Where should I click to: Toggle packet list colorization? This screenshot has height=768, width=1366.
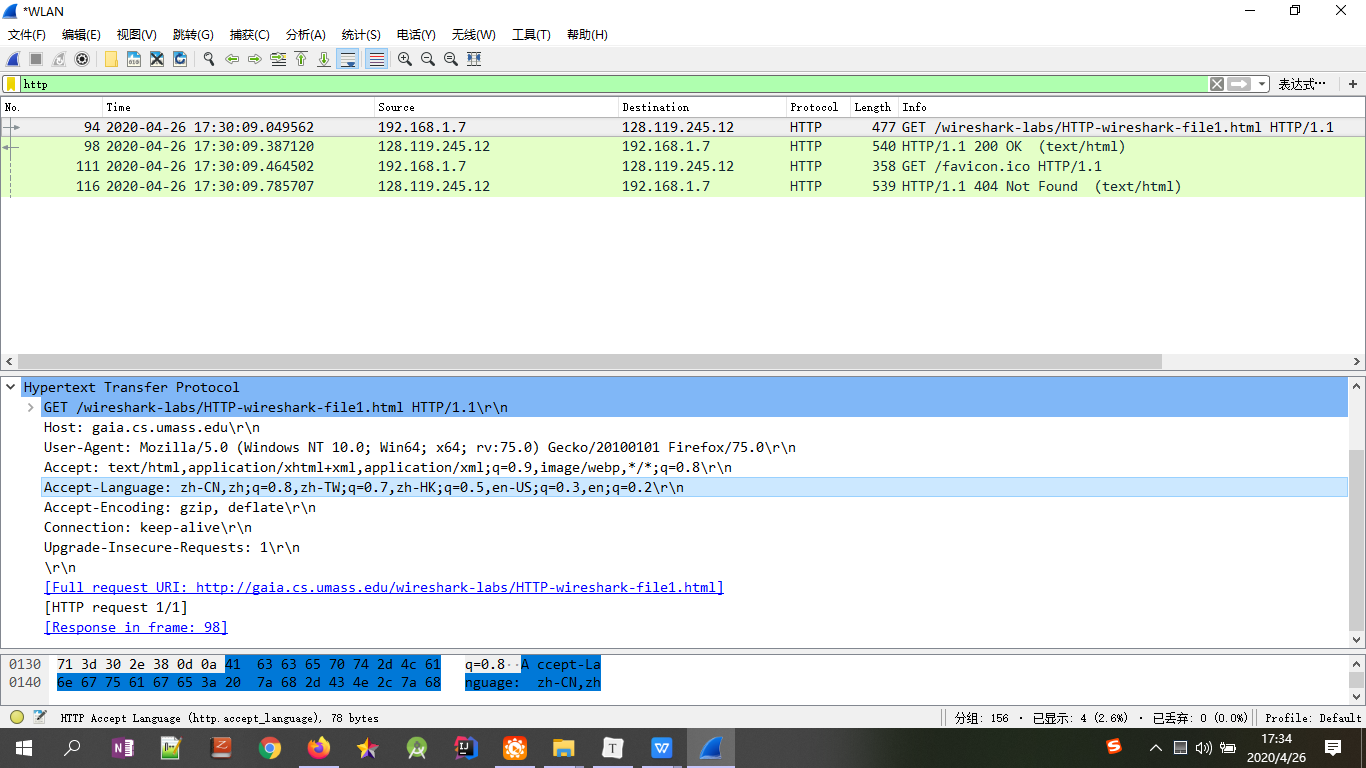click(x=375, y=59)
